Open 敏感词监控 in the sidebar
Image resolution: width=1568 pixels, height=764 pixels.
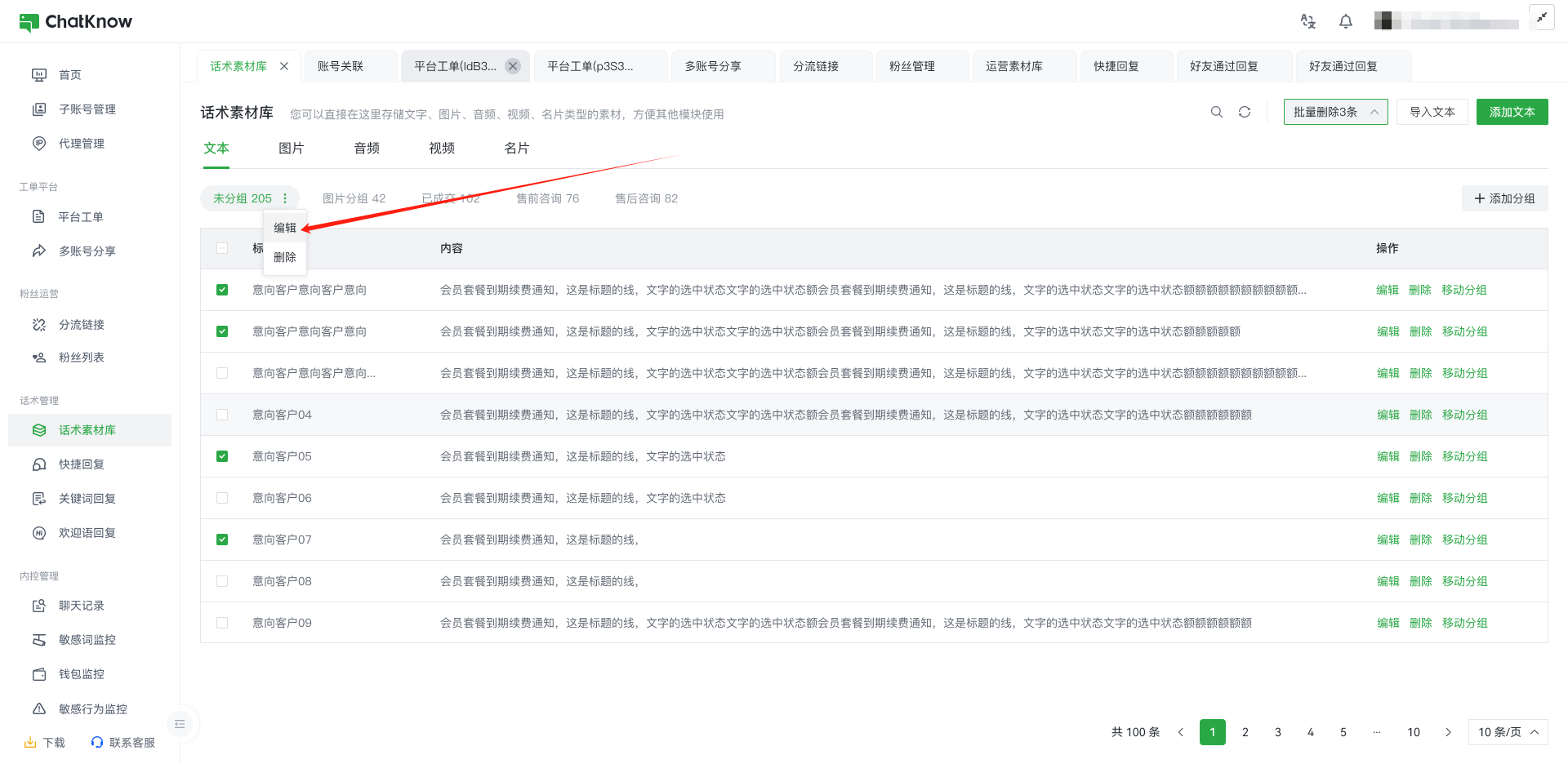[87, 640]
